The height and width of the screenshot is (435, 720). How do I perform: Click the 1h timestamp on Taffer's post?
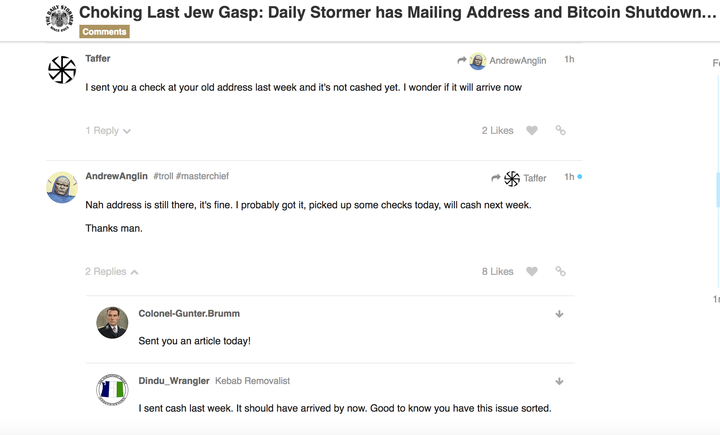click(569, 59)
